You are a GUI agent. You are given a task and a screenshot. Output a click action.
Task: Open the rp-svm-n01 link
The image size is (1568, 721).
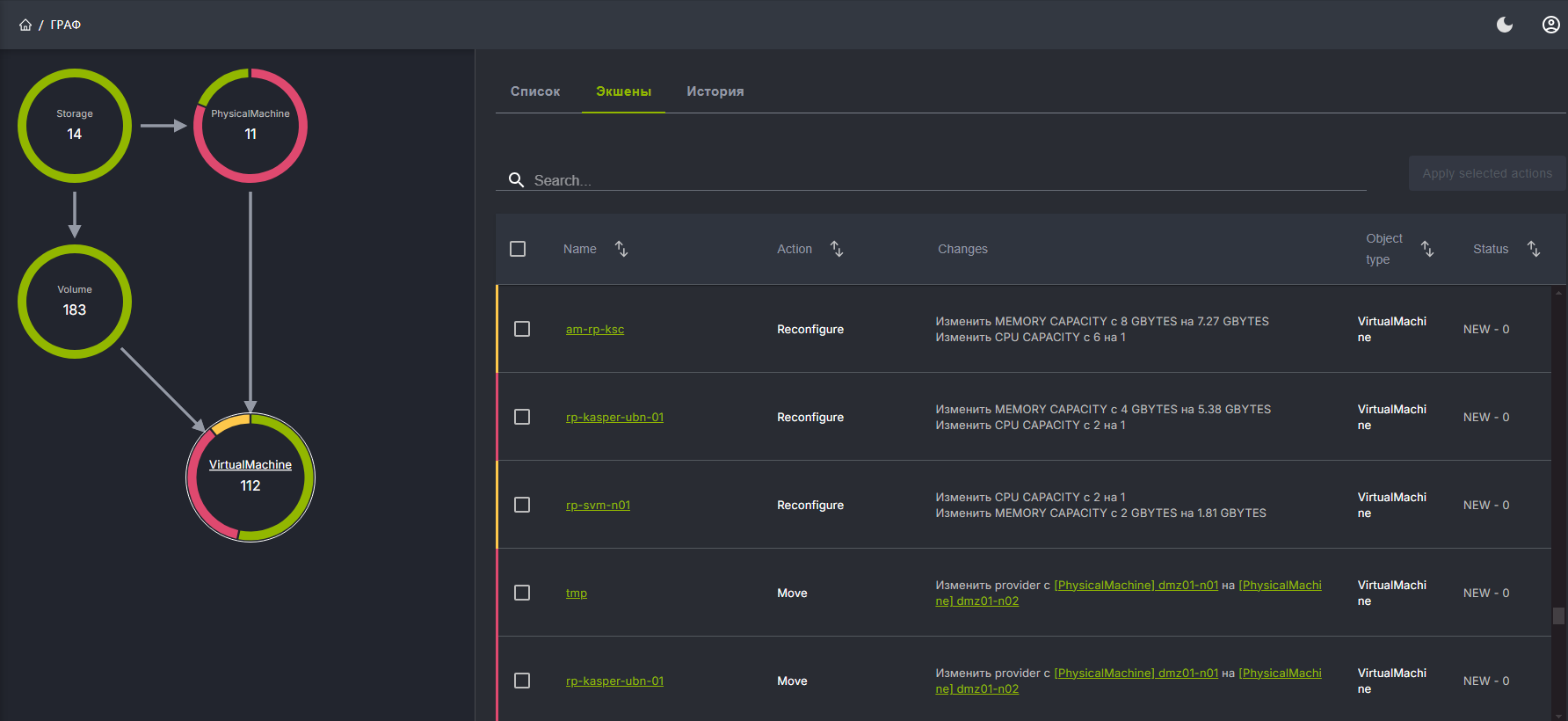pyautogui.click(x=599, y=505)
